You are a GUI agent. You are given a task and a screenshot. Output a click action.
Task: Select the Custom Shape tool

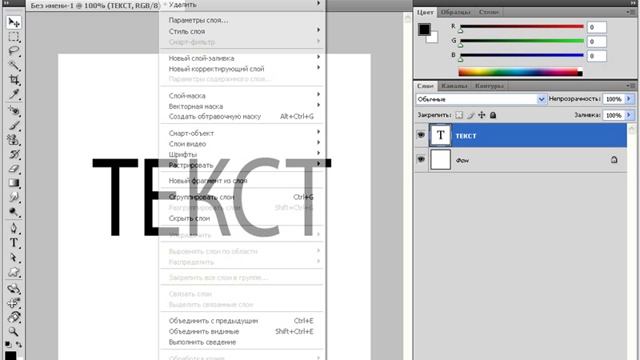point(13,272)
